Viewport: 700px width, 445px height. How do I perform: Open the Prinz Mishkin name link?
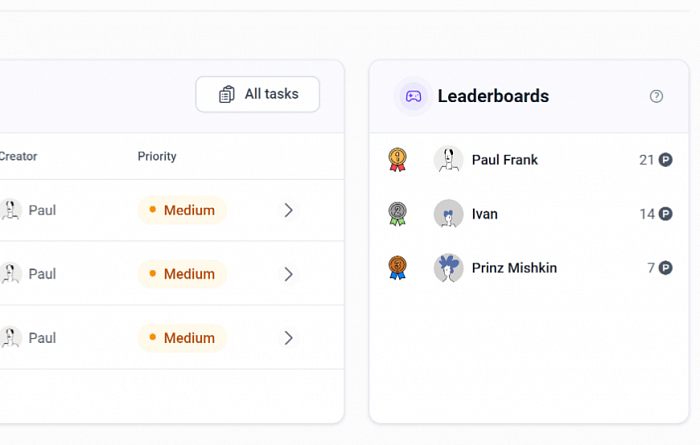point(514,268)
